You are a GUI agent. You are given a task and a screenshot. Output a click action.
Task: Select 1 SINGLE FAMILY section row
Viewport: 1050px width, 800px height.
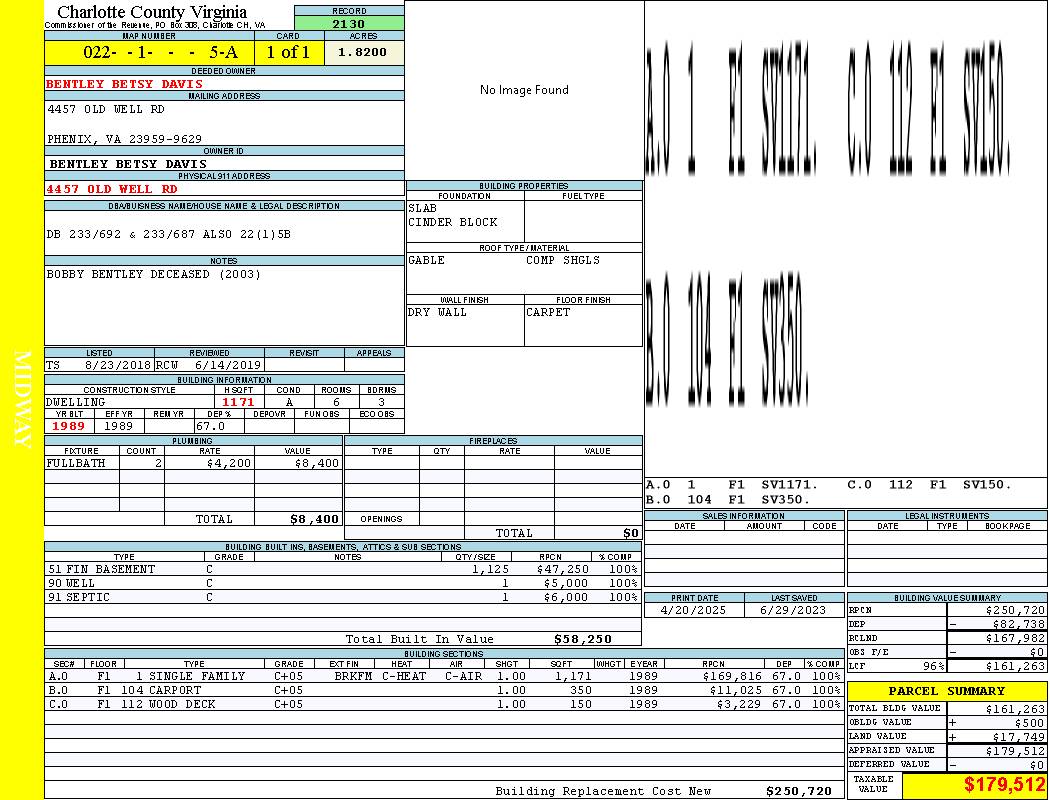(444, 676)
